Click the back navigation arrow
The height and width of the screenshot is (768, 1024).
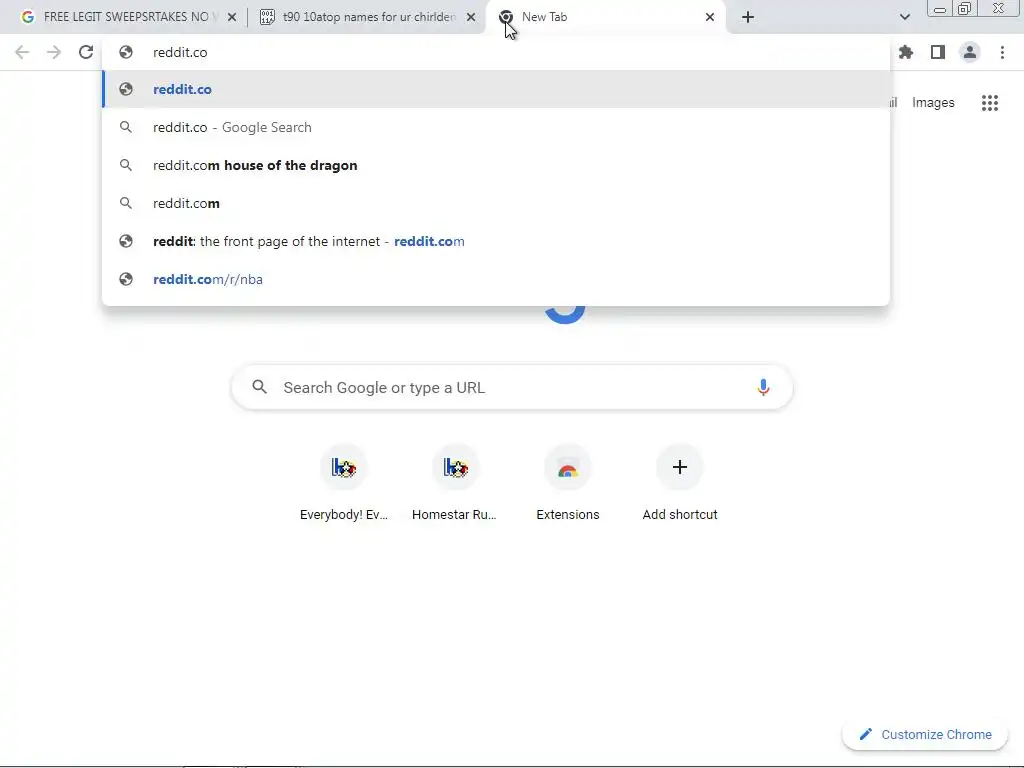coord(22,52)
